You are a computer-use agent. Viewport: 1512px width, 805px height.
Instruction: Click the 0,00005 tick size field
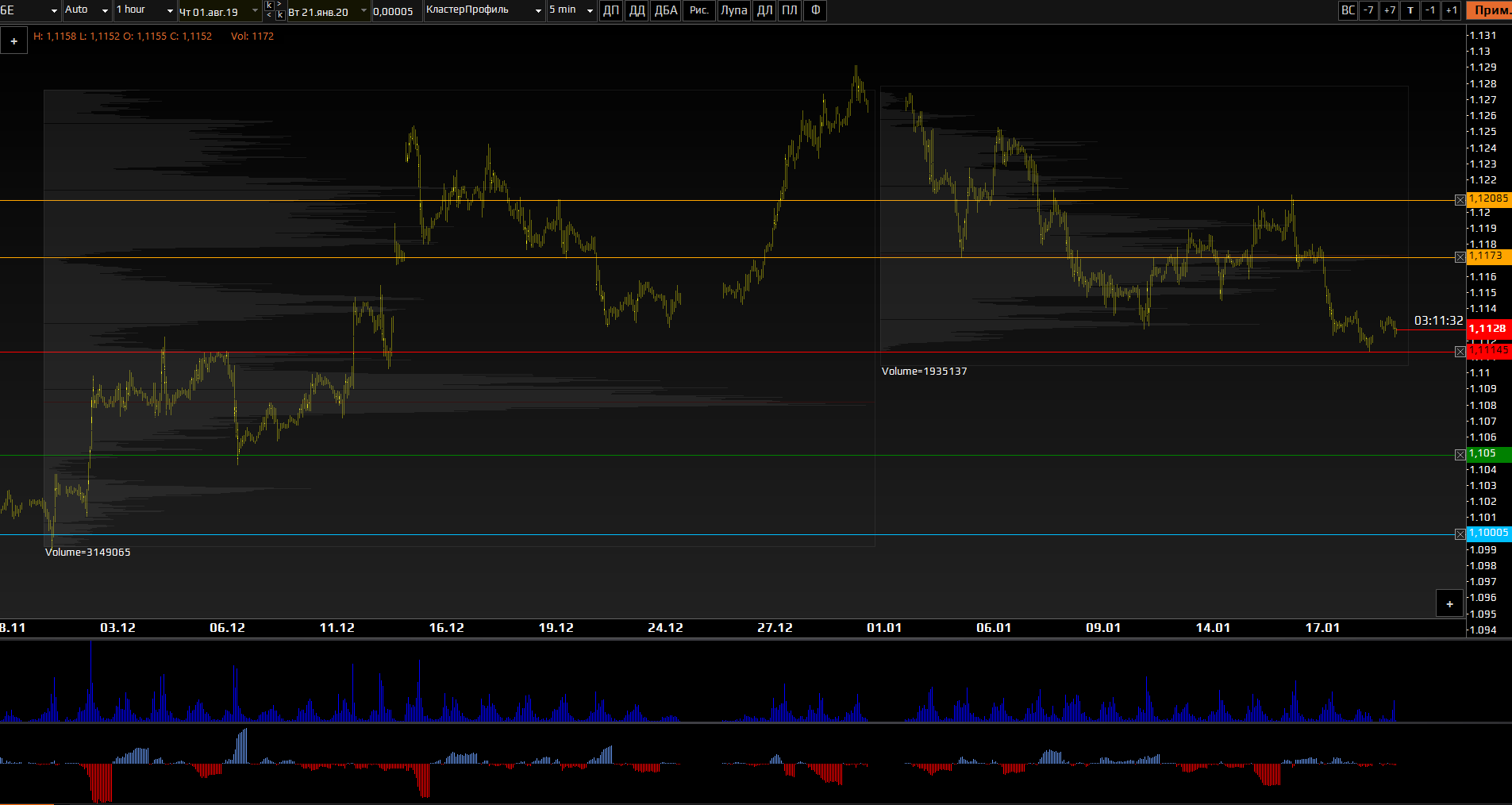click(396, 12)
